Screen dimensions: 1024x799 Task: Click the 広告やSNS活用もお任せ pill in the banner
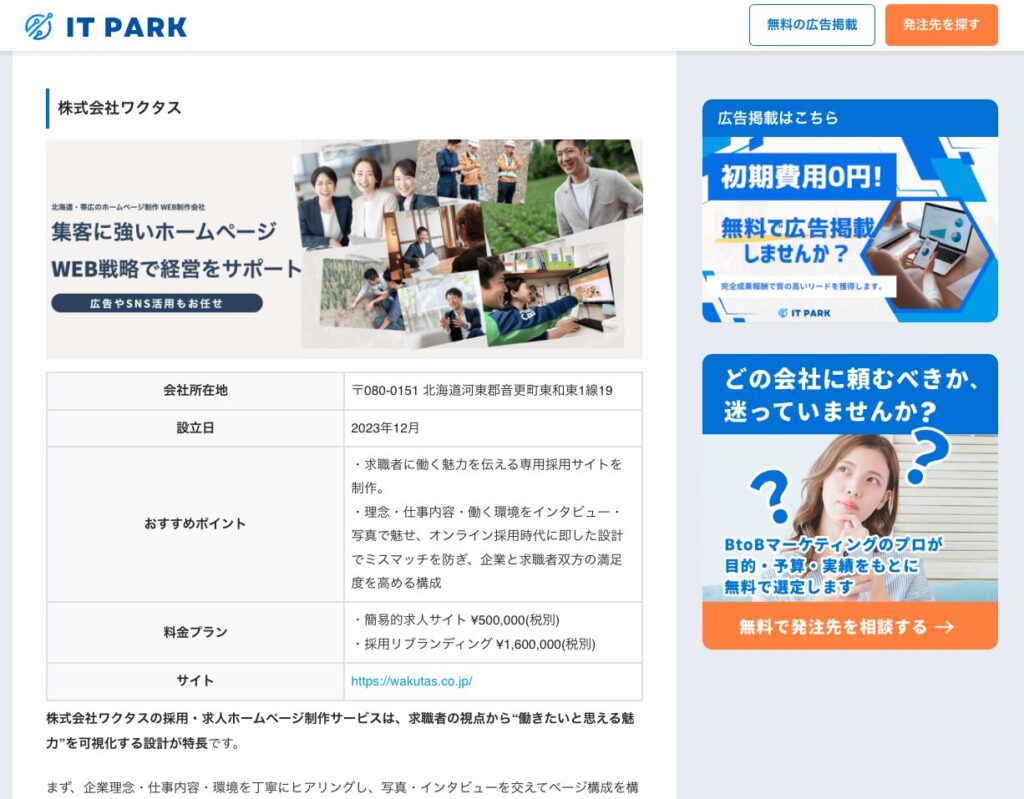coord(157,303)
